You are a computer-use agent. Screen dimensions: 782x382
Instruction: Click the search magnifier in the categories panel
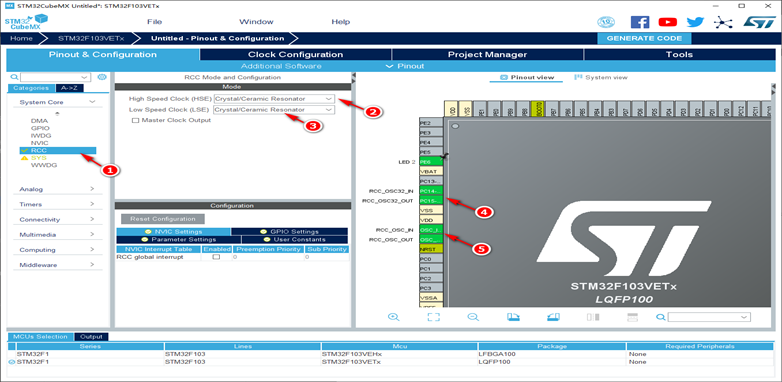coord(14,77)
